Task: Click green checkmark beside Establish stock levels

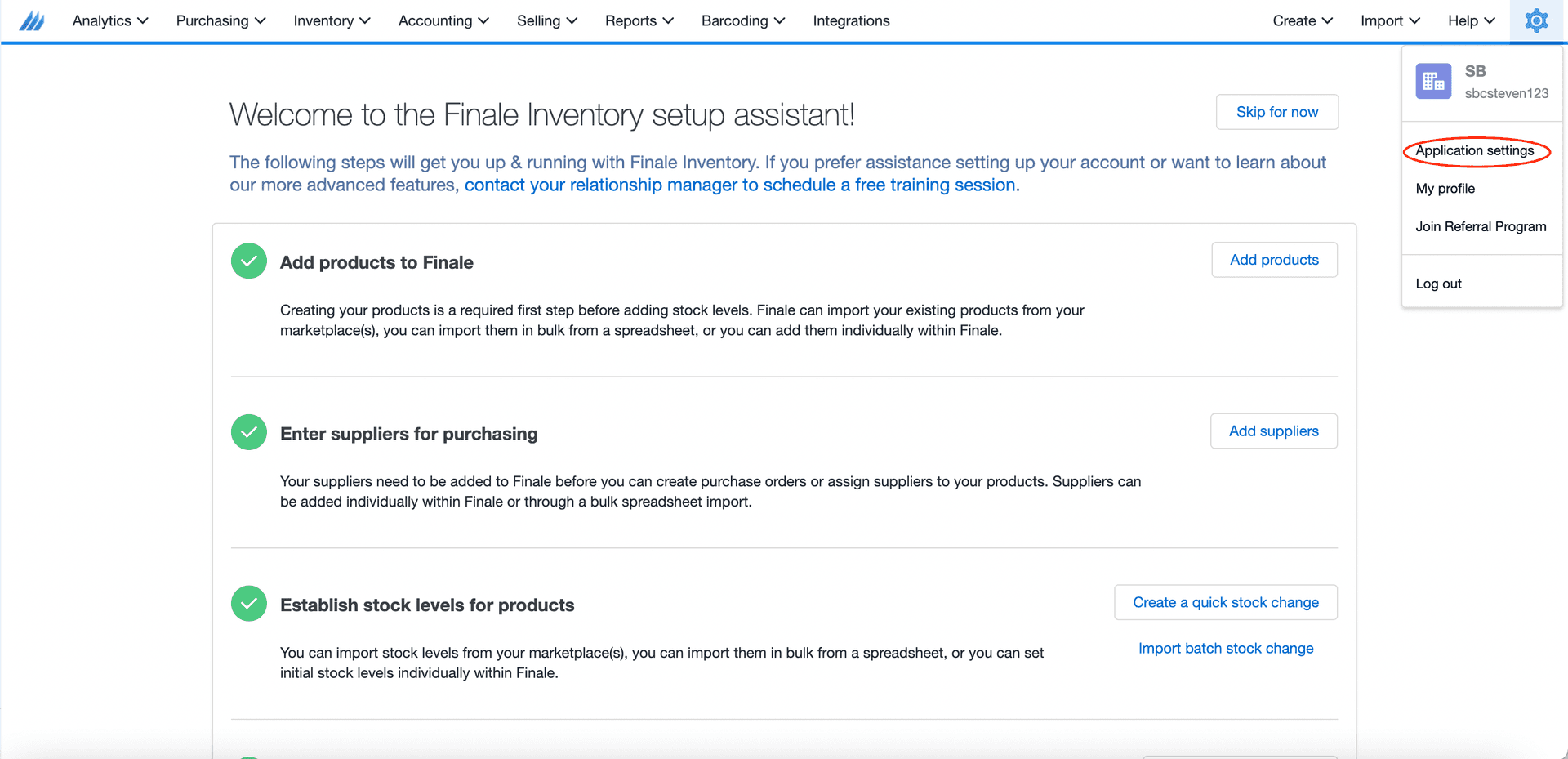Action: [249, 604]
